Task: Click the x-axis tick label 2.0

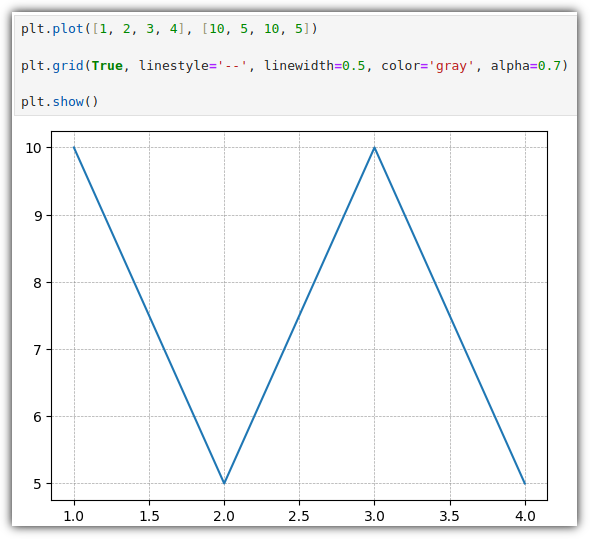Action: (224, 516)
